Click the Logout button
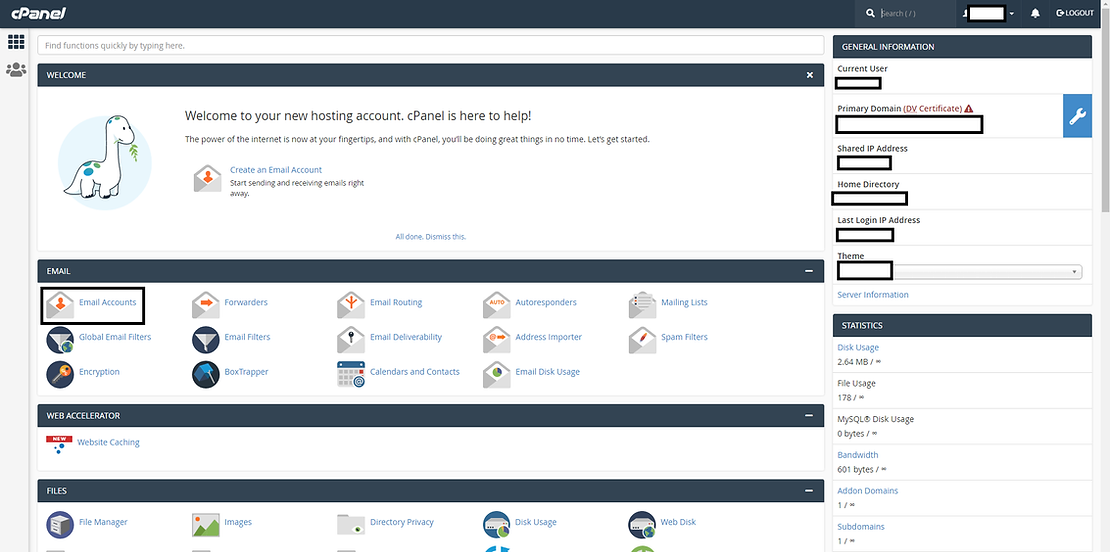Screen dimensions: 1110x552 coord(1075,13)
